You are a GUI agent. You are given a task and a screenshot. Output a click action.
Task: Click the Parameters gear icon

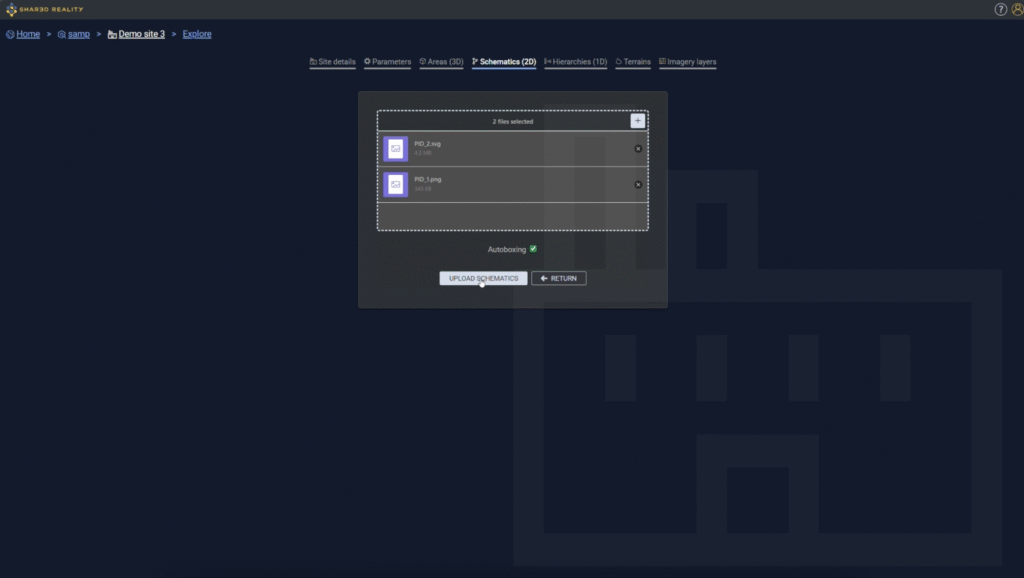click(368, 61)
